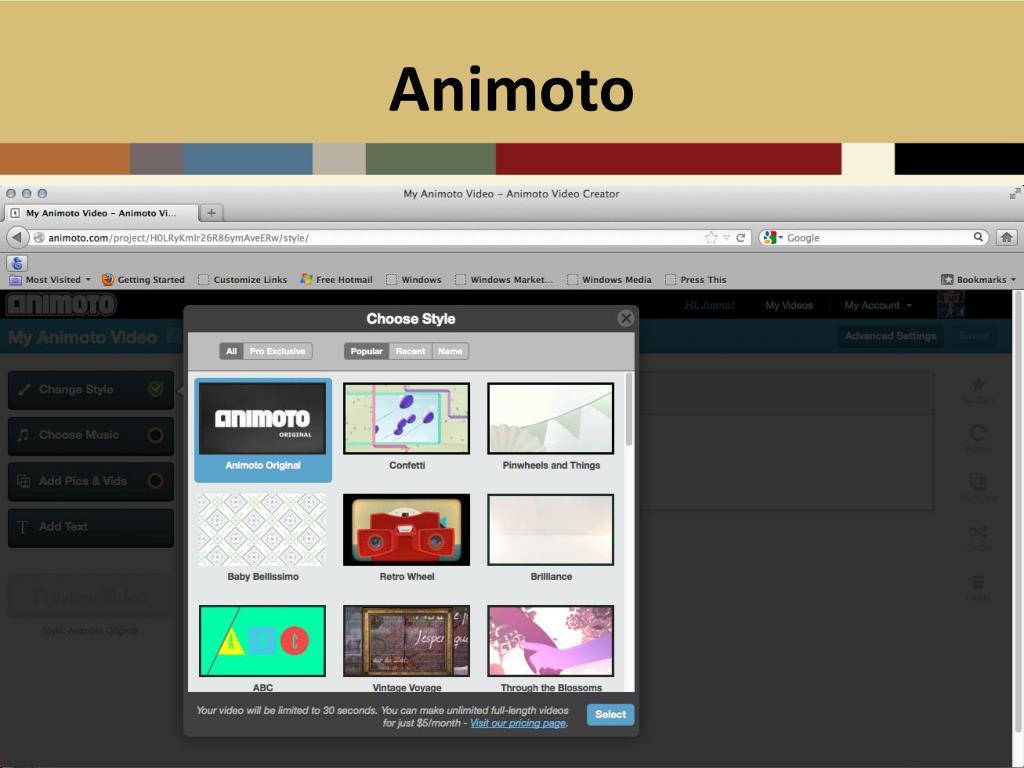Click the browser back arrow button
This screenshot has height=768, width=1024.
pos(18,237)
